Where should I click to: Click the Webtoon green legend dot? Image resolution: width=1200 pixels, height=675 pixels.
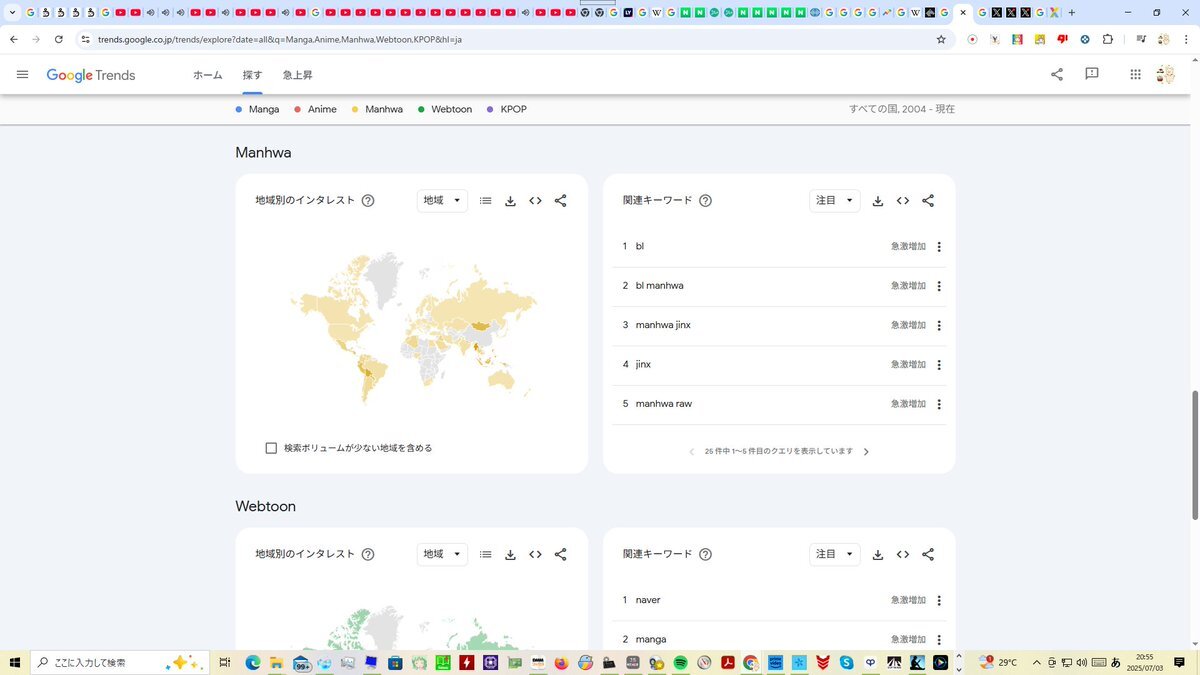(421, 109)
